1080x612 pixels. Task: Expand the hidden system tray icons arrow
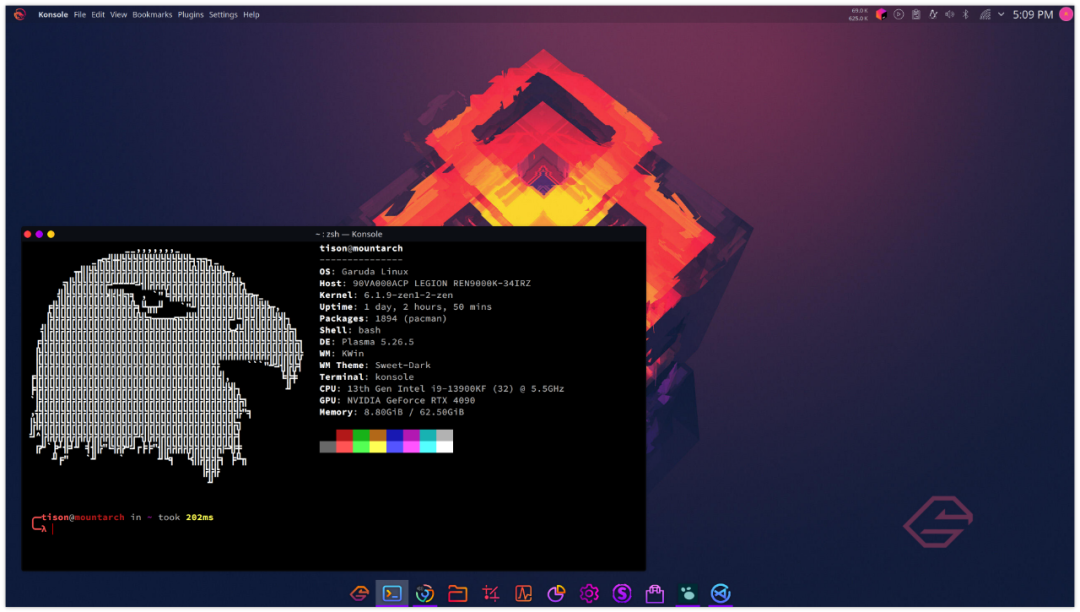1001,14
